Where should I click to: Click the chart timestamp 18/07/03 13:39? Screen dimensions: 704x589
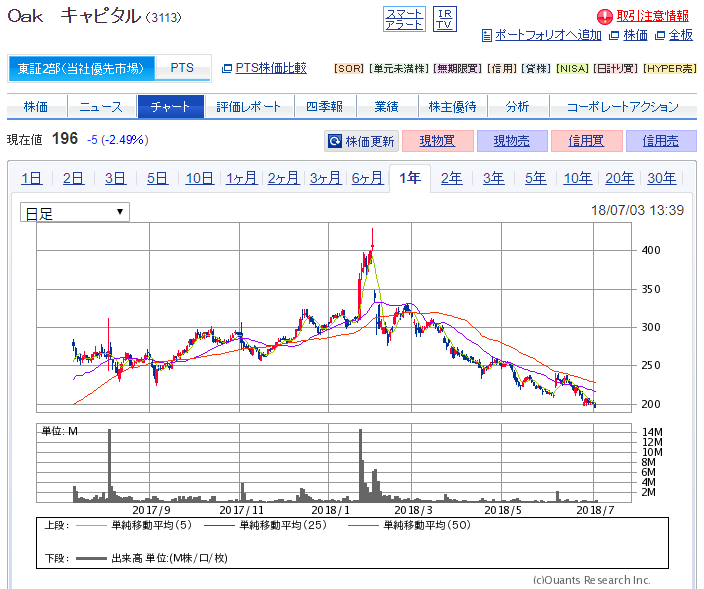(638, 210)
